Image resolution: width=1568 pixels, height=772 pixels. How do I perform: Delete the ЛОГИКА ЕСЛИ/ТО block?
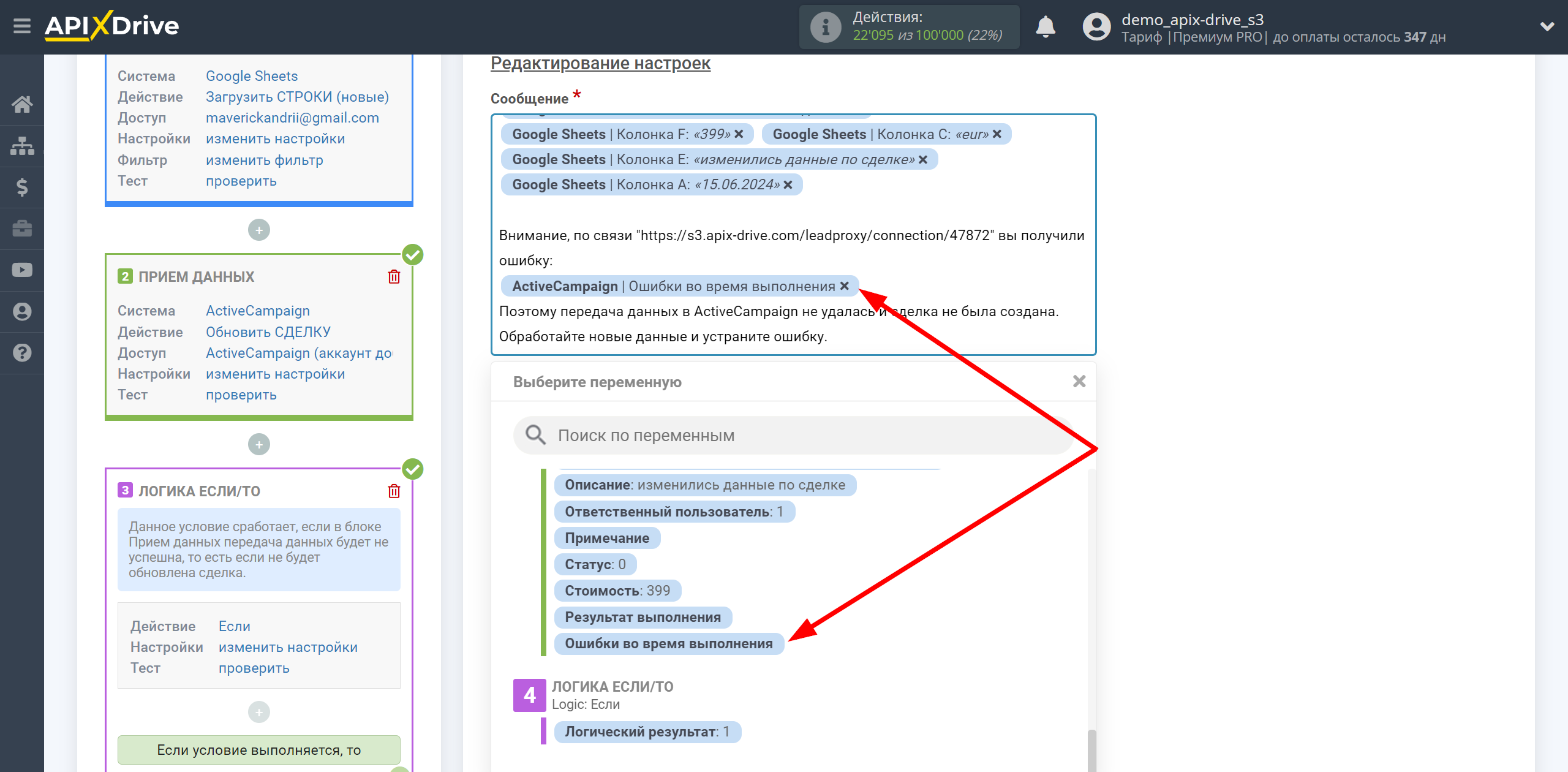(394, 491)
